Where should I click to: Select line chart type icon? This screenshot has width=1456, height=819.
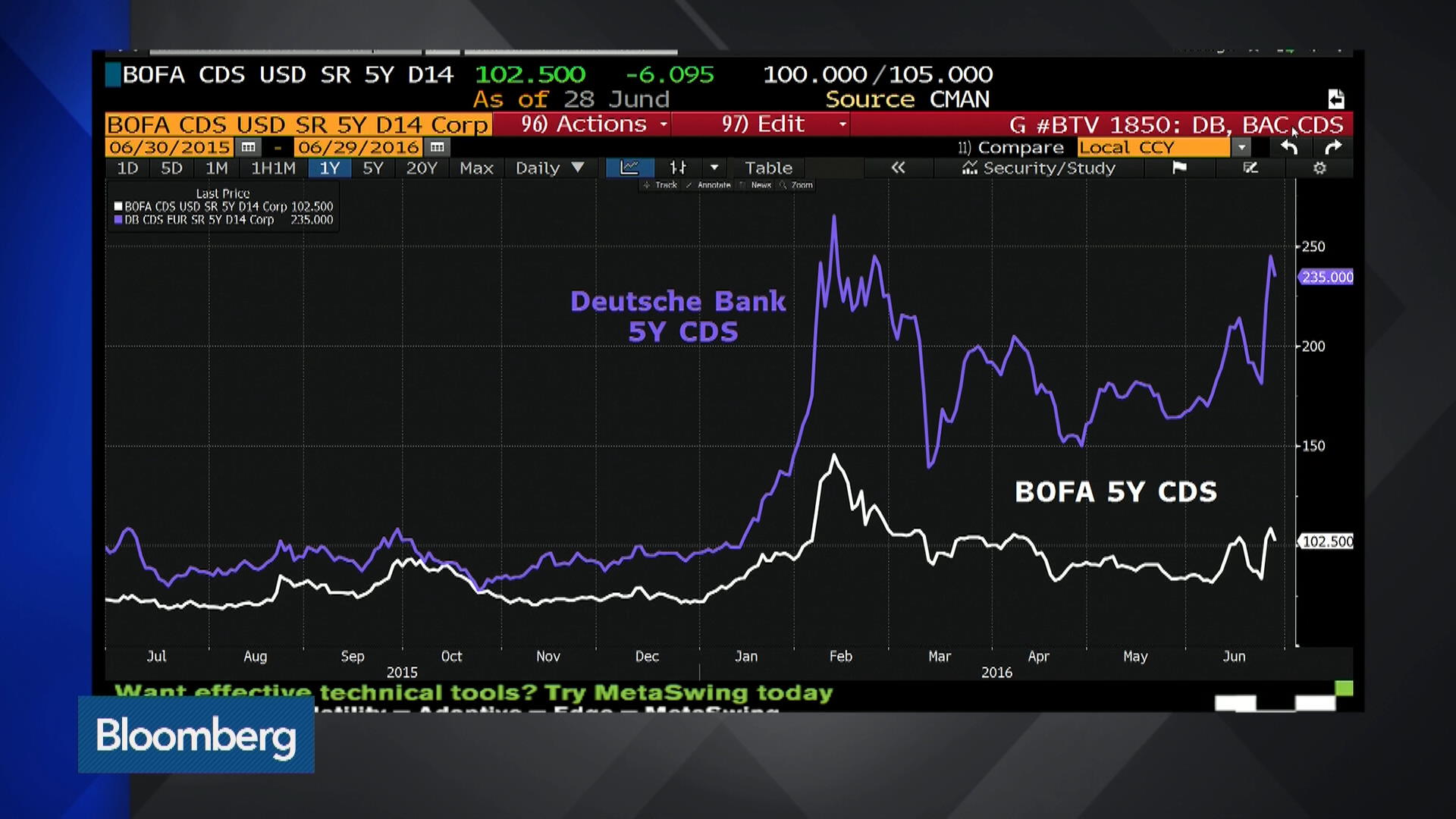629,168
